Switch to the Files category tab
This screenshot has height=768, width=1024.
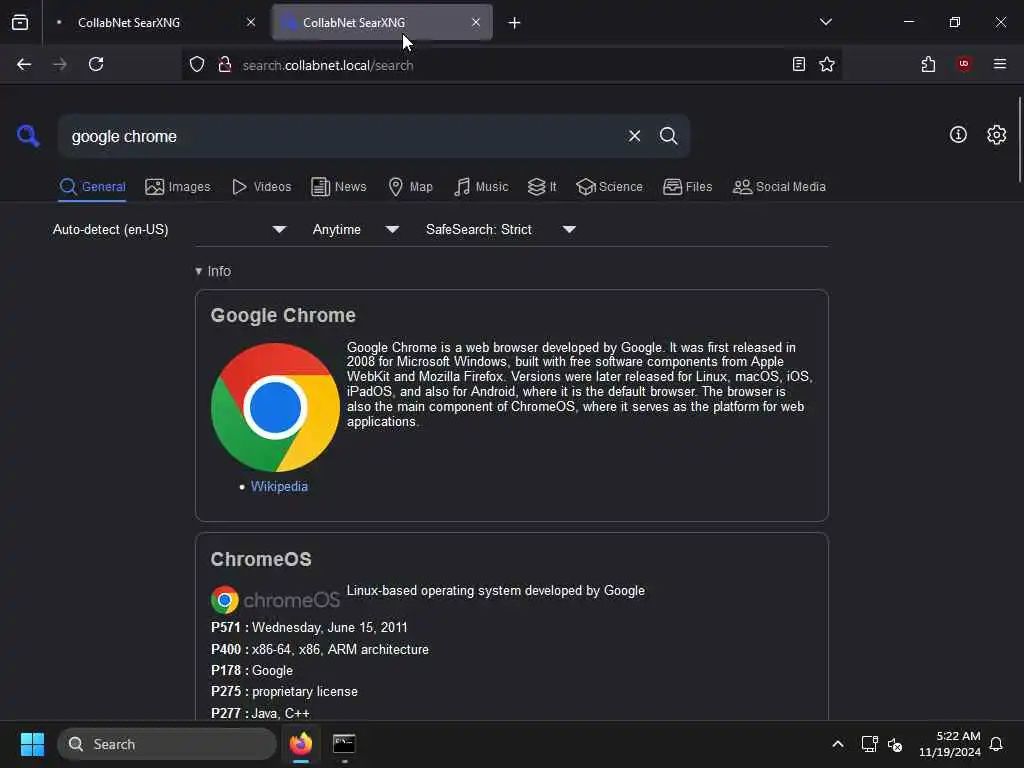click(687, 187)
